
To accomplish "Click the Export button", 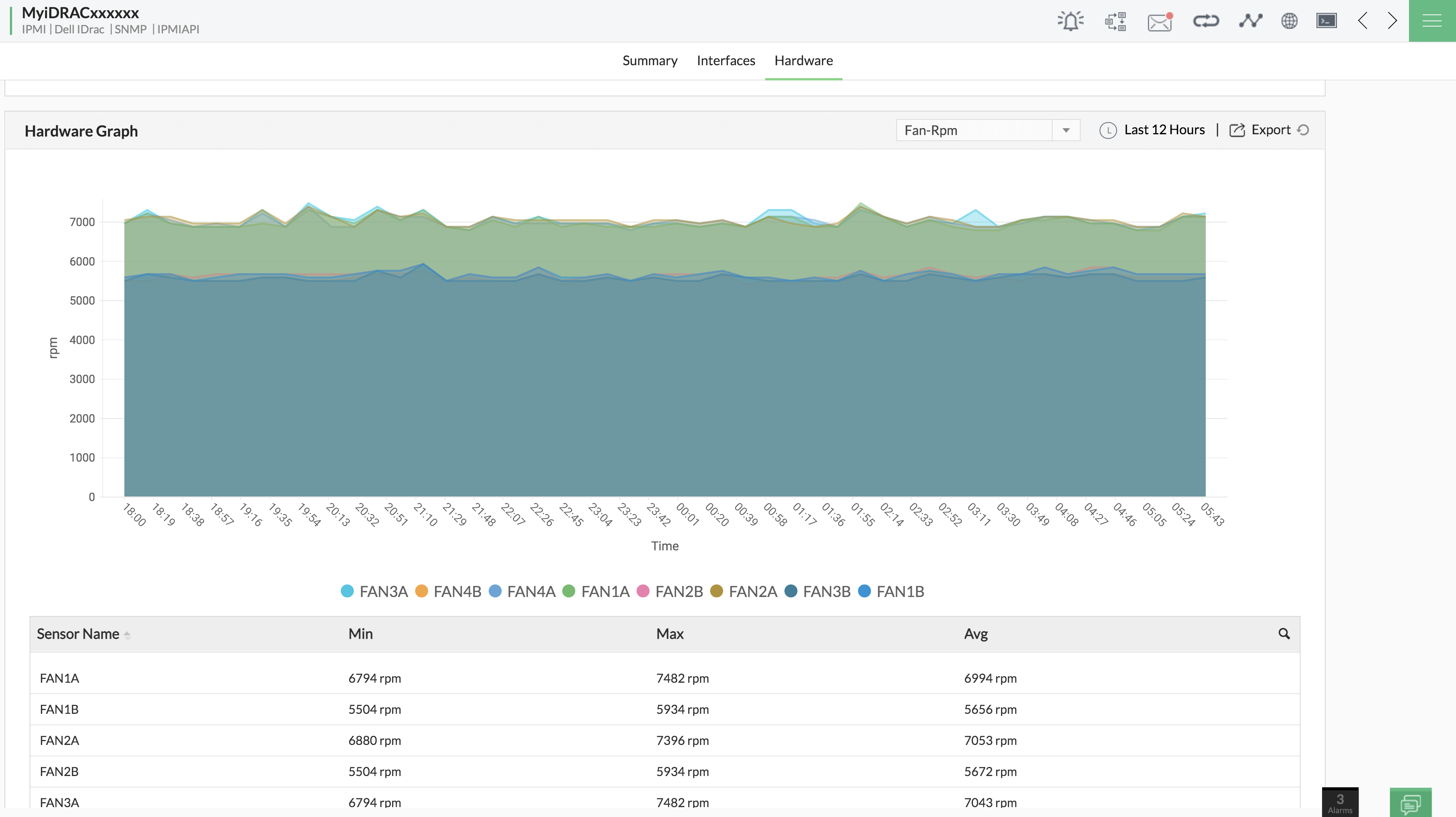I will [x=1260, y=130].
